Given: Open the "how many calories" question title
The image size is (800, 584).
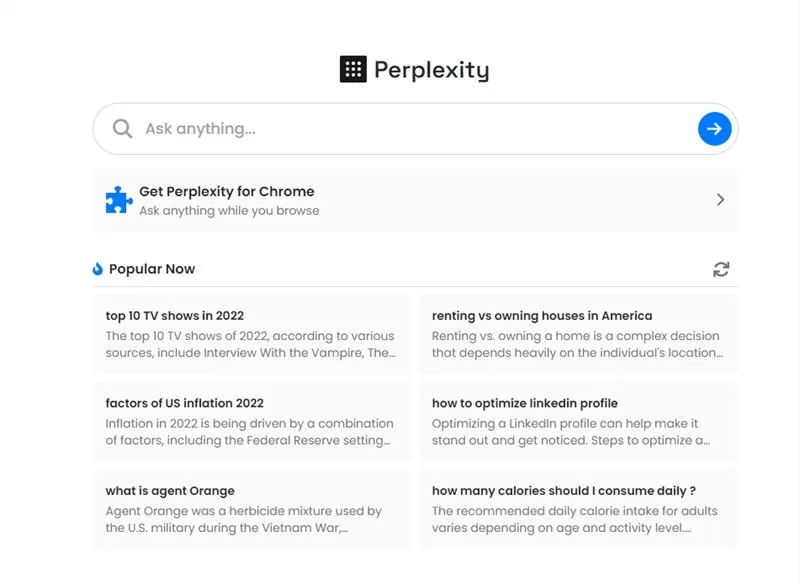Looking at the screenshot, I should [x=564, y=491].
